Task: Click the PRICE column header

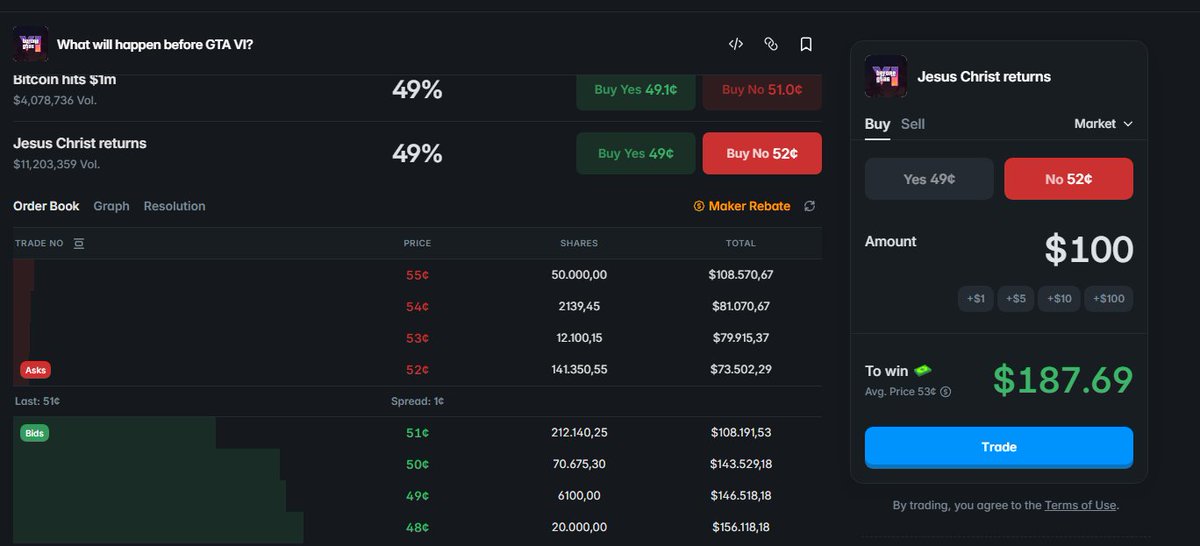Action: [417, 243]
